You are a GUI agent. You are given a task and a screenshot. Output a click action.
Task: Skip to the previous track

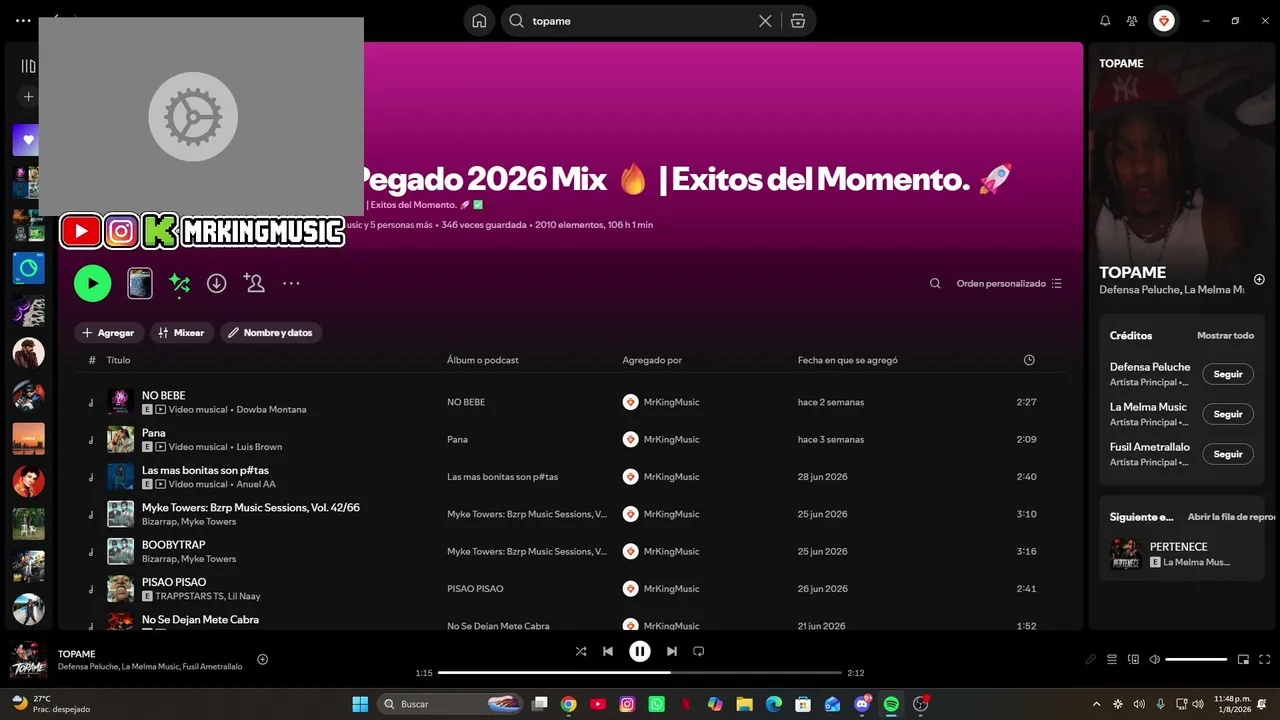[x=608, y=651]
